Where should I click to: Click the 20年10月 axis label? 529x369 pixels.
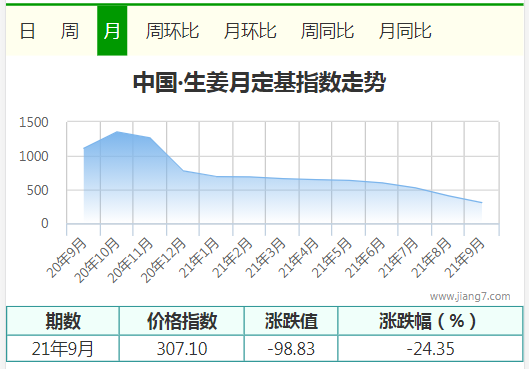point(98,260)
